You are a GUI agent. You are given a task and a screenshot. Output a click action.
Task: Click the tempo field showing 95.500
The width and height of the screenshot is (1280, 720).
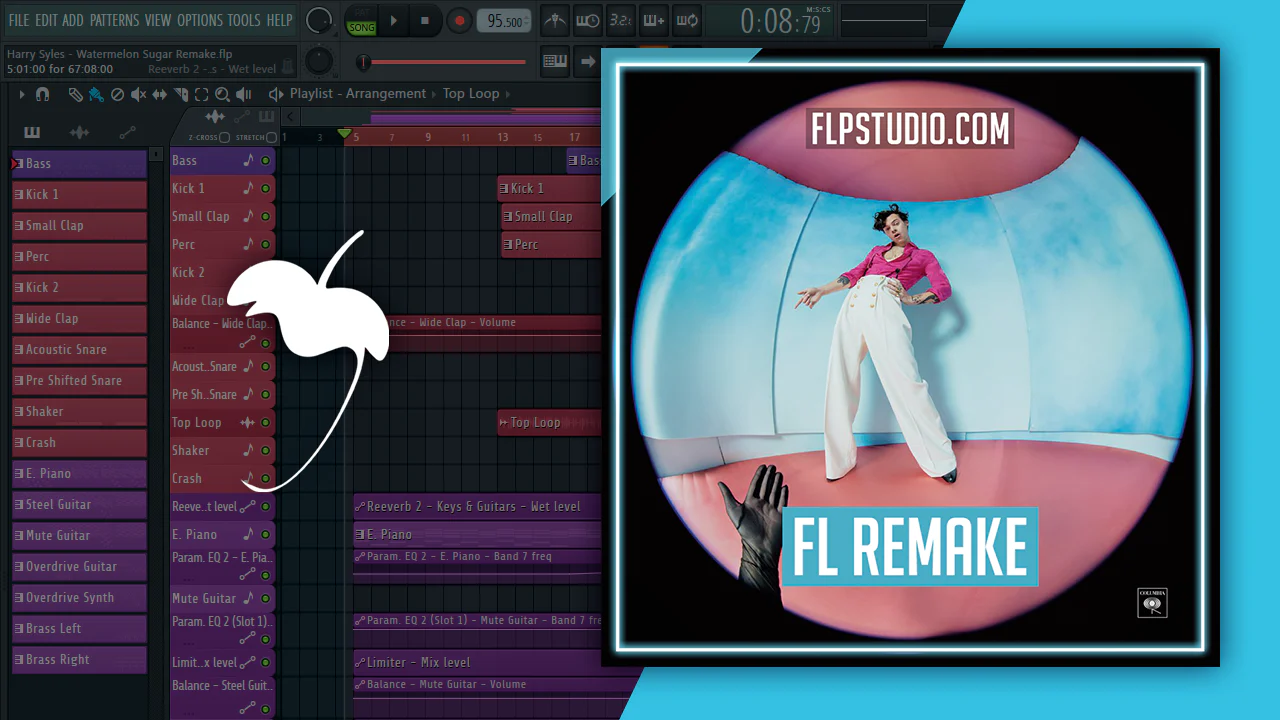click(x=504, y=21)
